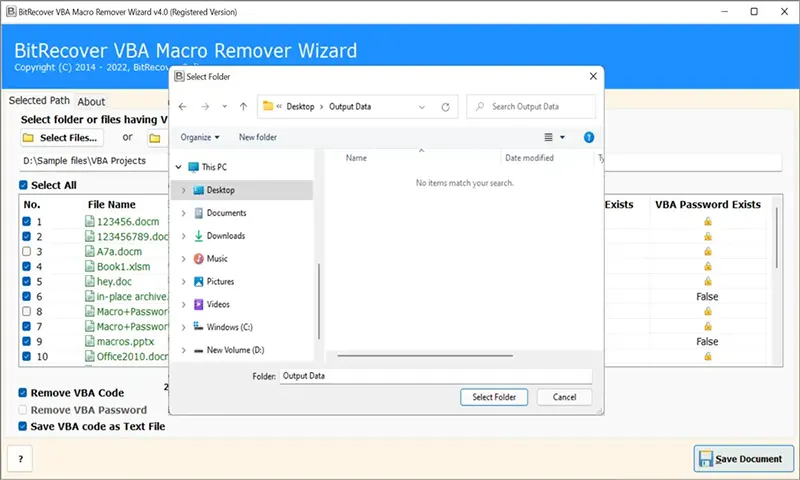Click the up-one-level arrow in dialog
The image size is (800, 480).
243,106
